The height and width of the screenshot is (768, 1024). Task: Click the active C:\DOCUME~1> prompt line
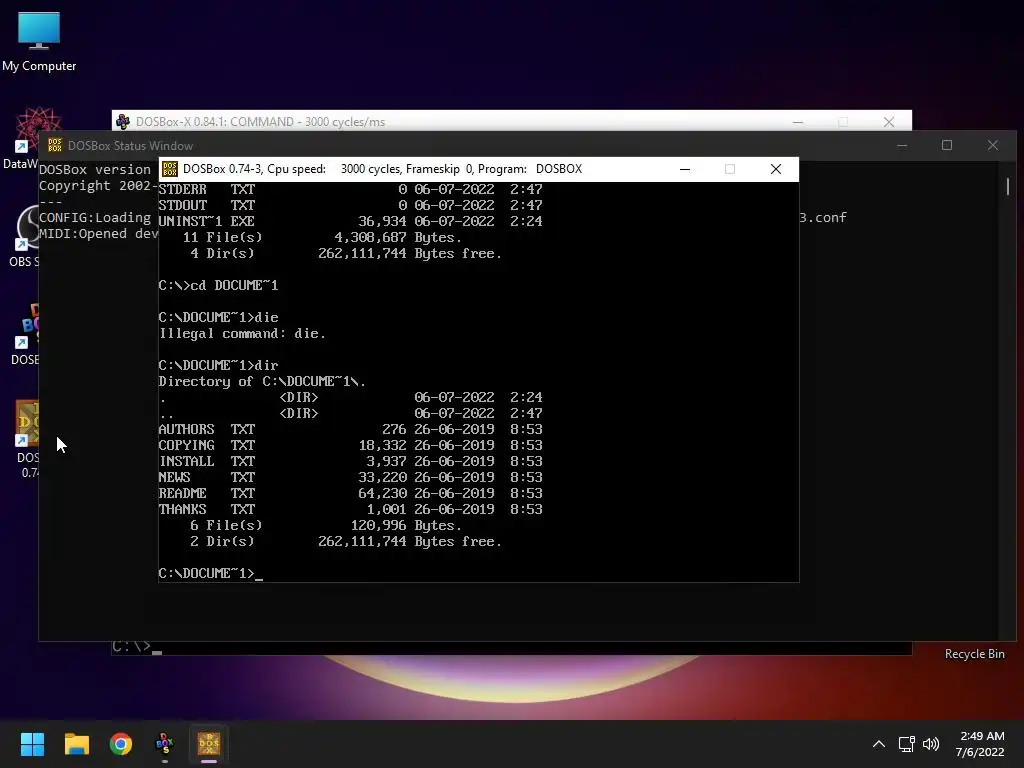(210, 573)
